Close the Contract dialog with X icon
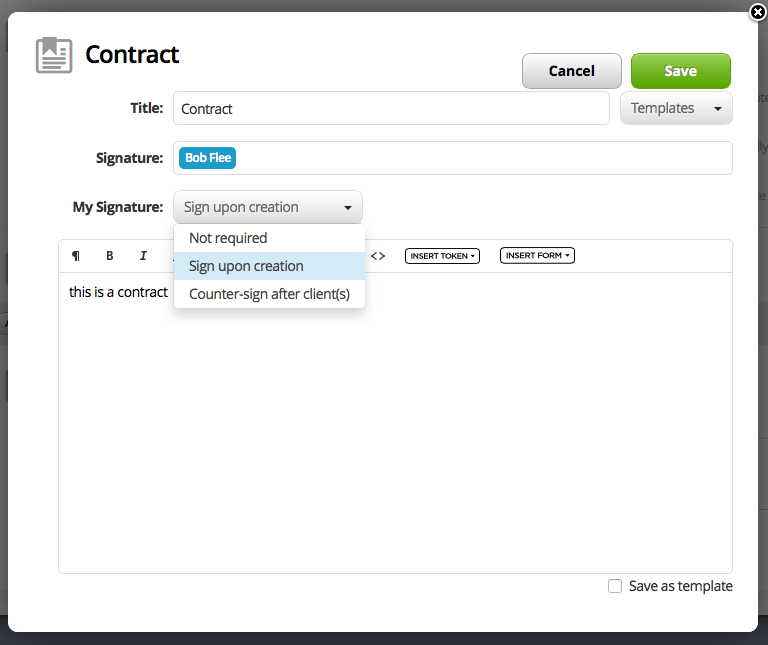Image resolution: width=768 pixels, height=645 pixels. pyautogui.click(x=757, y=12)
